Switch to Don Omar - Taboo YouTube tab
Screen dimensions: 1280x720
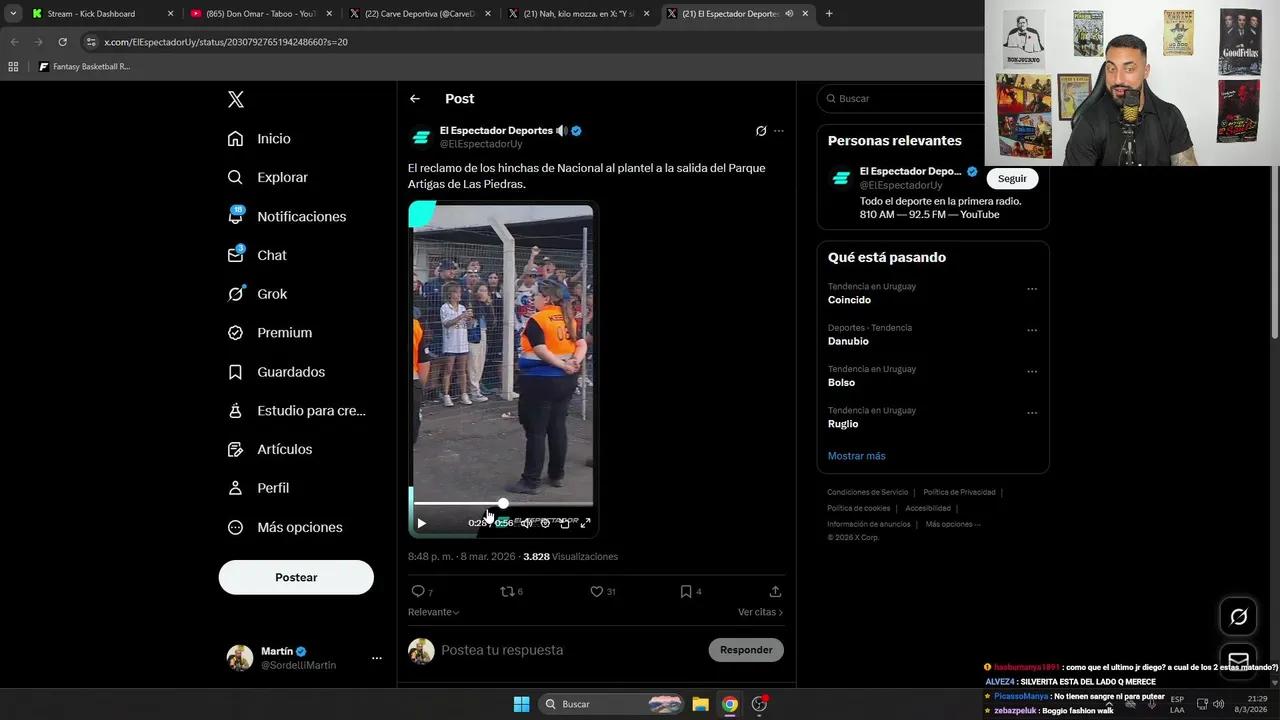(260, 14)
